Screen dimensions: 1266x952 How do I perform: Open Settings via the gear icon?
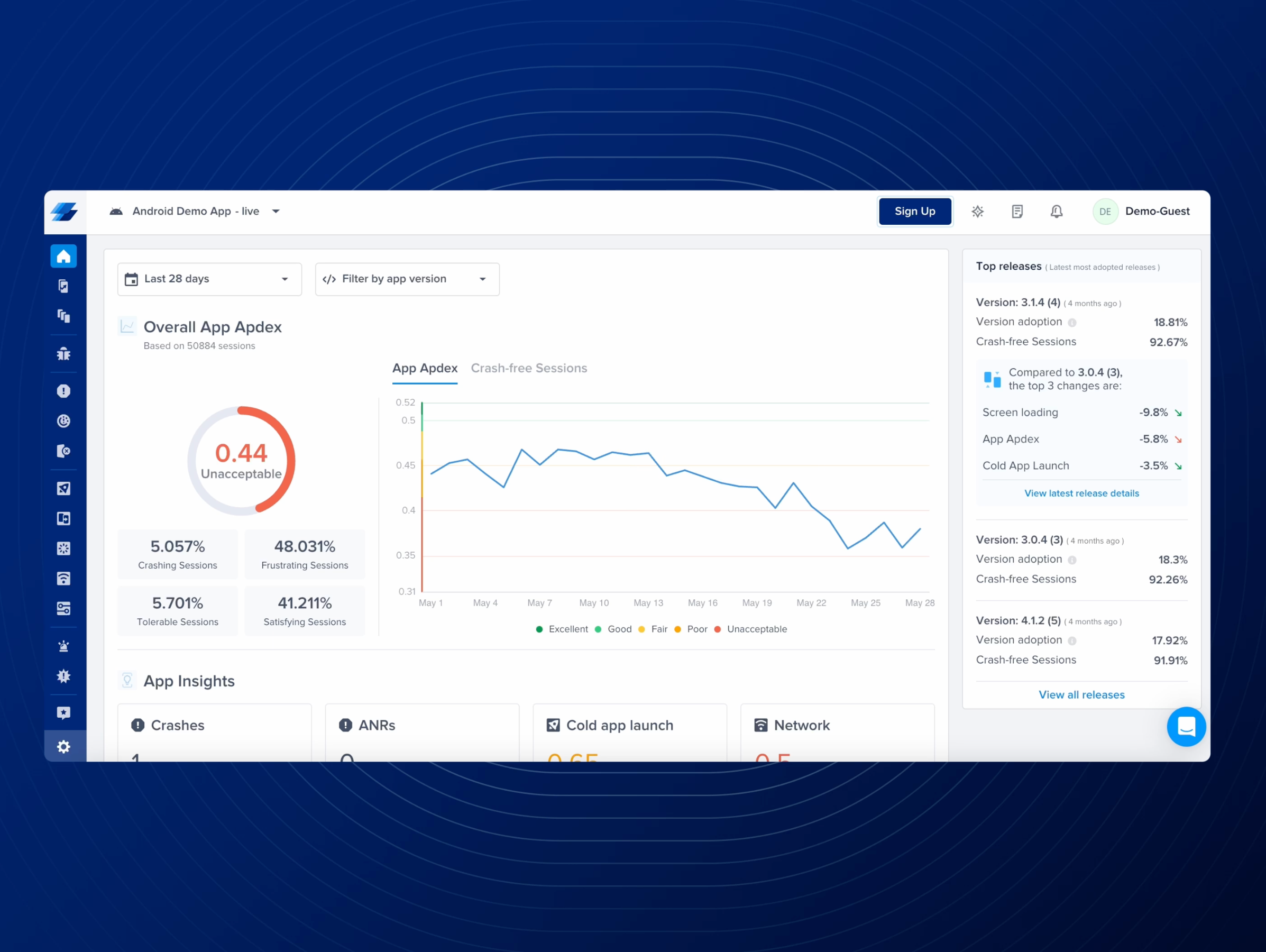(x=63, y=746)
